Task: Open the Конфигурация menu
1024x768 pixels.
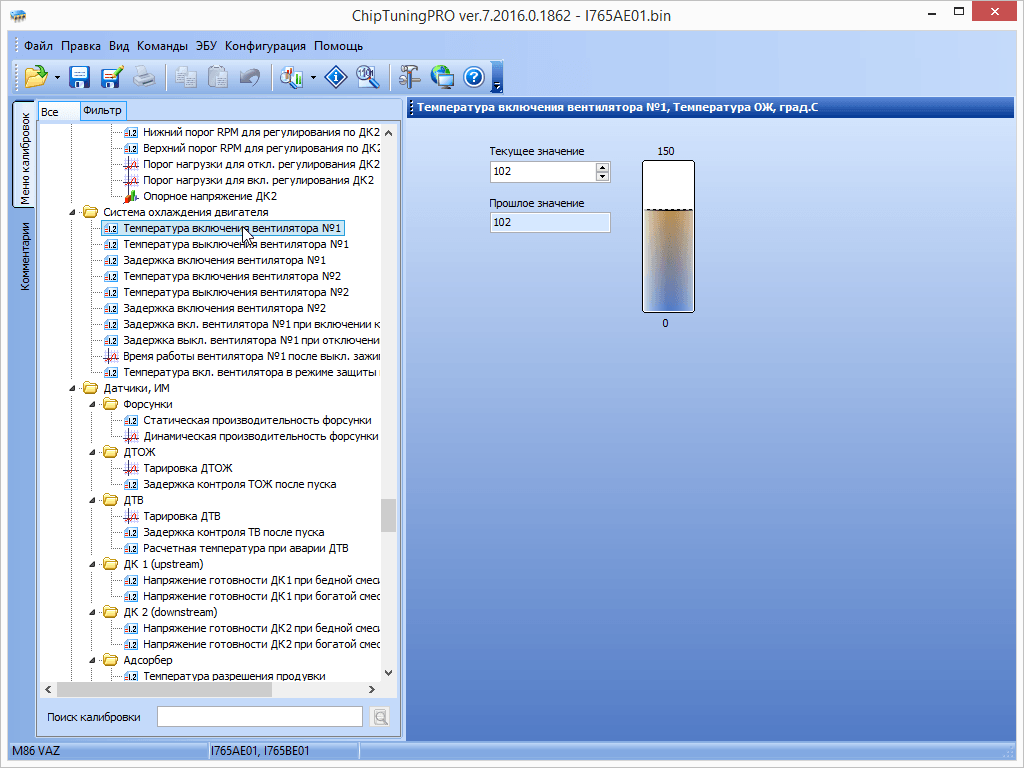Action: click(265, 46)
